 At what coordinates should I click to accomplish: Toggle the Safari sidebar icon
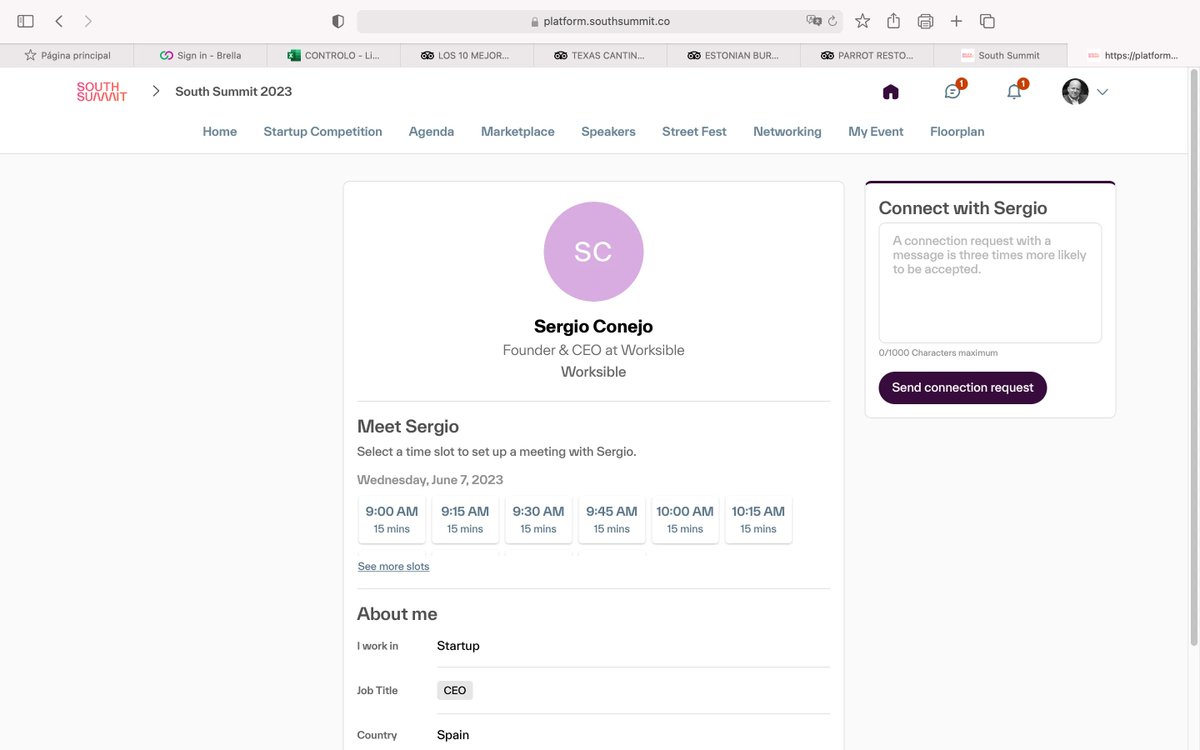[26, 21]
